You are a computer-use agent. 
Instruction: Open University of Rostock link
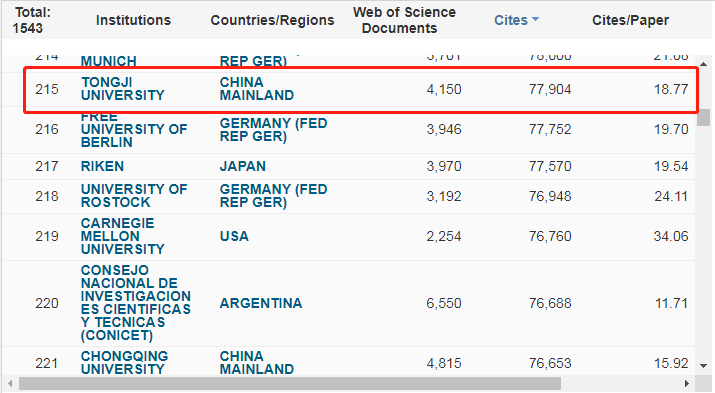coord(134,196)
